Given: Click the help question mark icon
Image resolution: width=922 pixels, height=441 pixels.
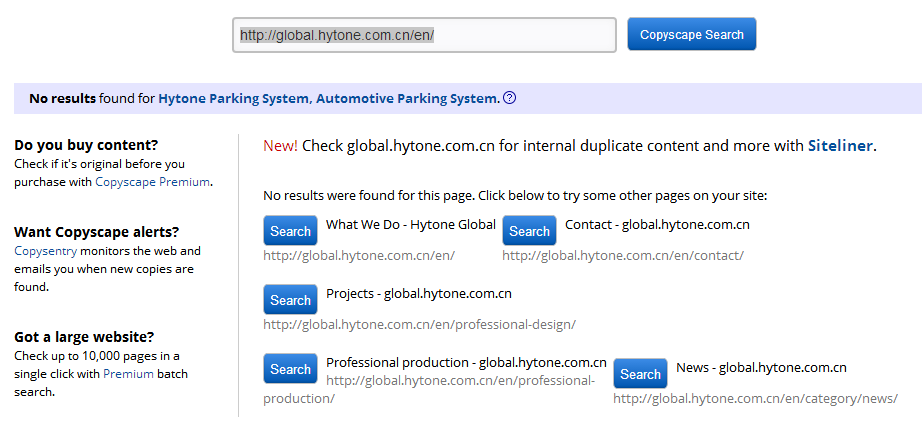Looking at the screenshot, I should point(510,98).
